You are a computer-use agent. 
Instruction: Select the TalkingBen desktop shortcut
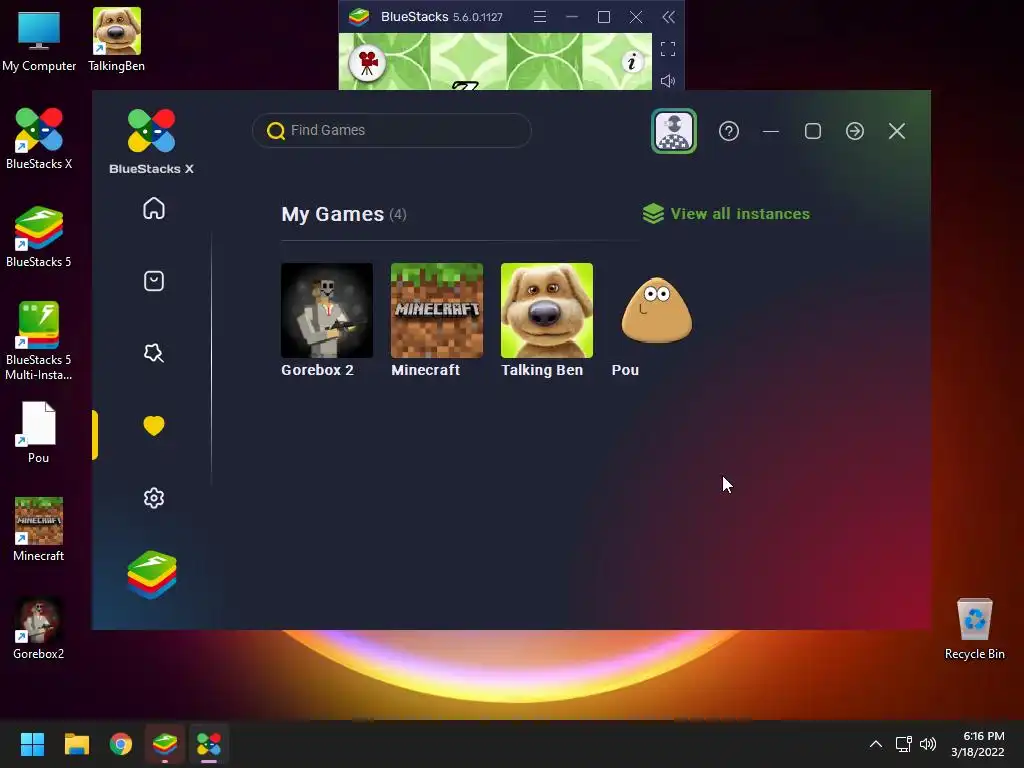coord(116,40)
